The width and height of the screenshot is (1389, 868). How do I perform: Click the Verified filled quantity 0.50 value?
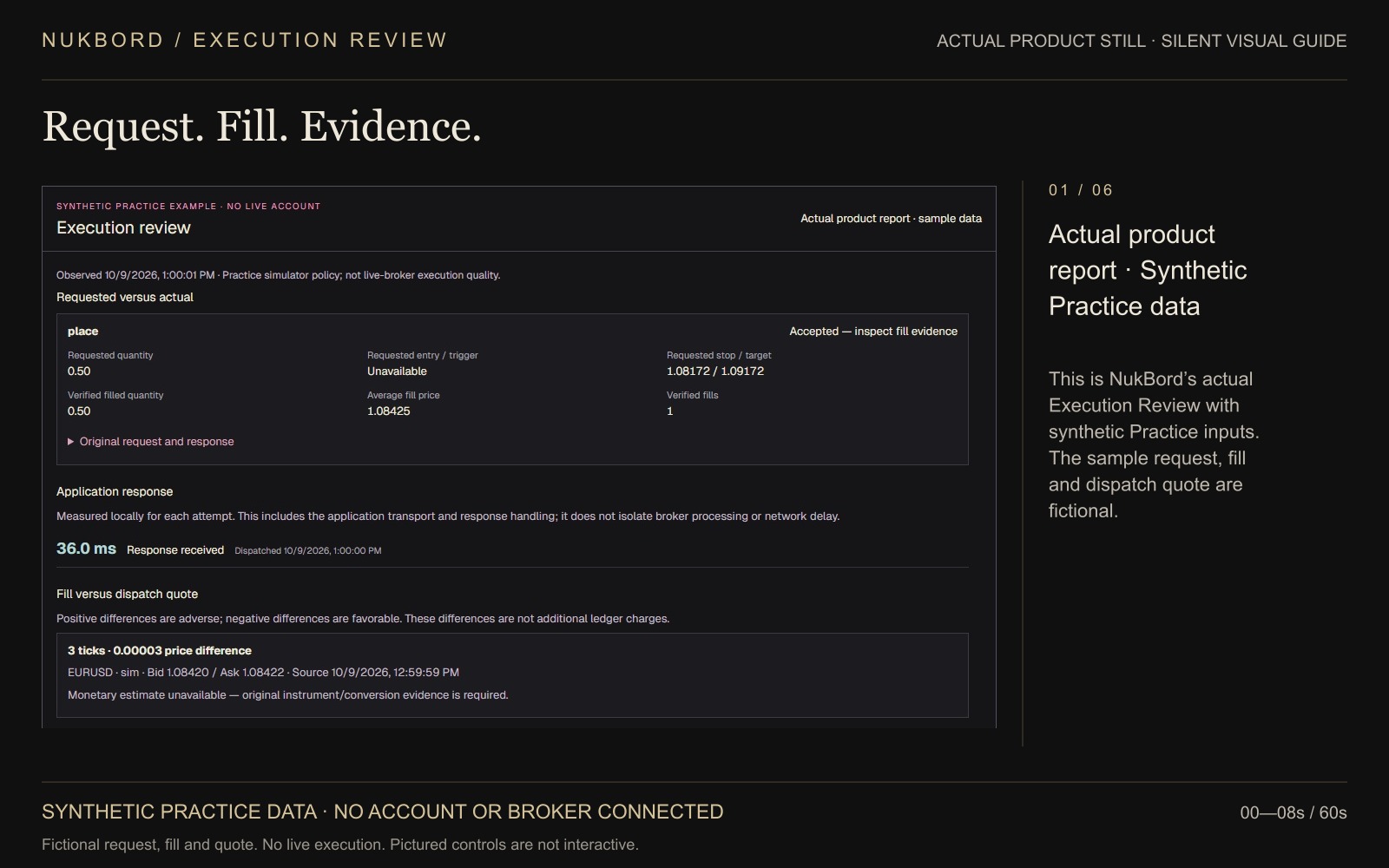(79, 411)
